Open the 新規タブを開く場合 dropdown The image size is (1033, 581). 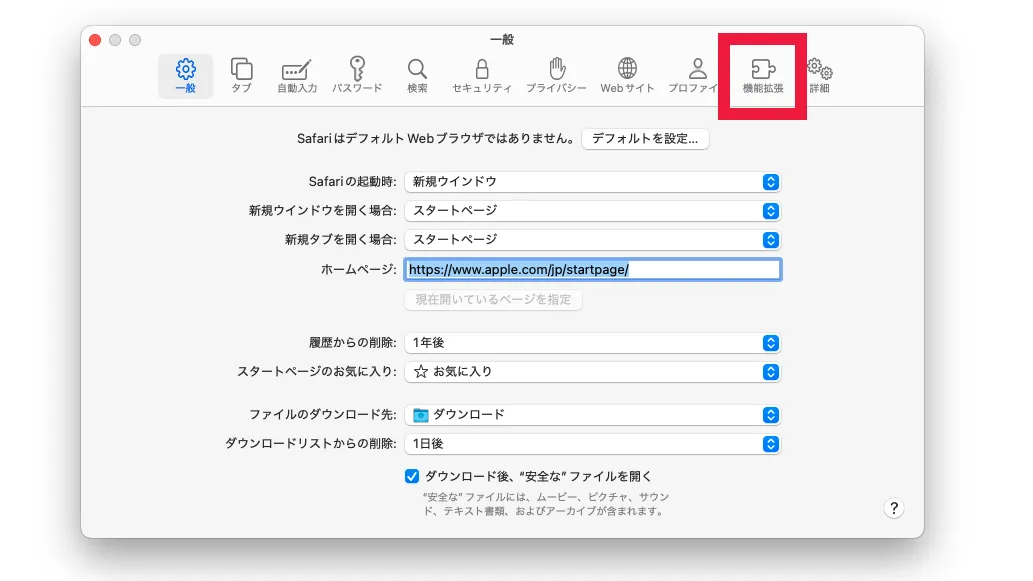point(592,240)
